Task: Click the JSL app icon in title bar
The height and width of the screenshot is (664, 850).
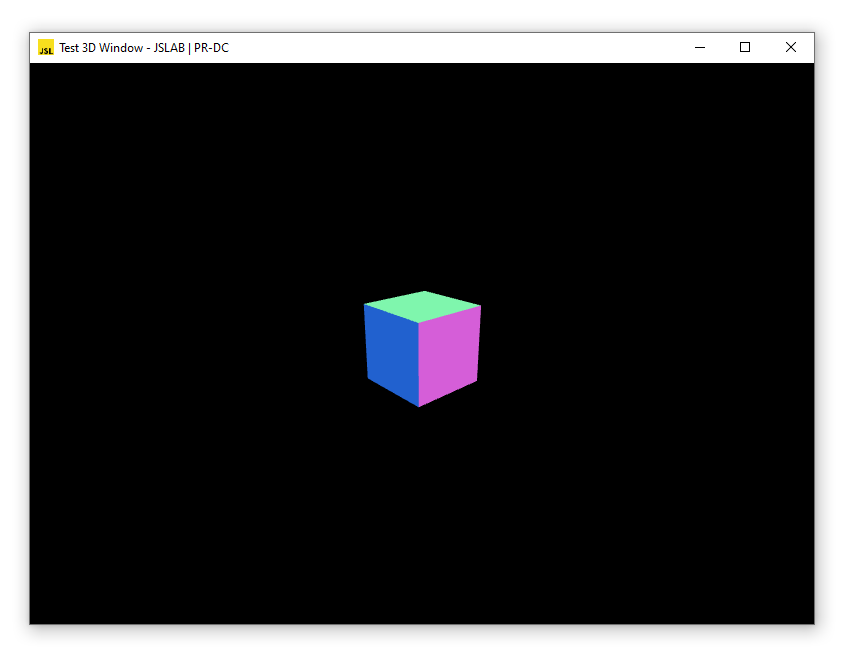Action: pos(46,48)
